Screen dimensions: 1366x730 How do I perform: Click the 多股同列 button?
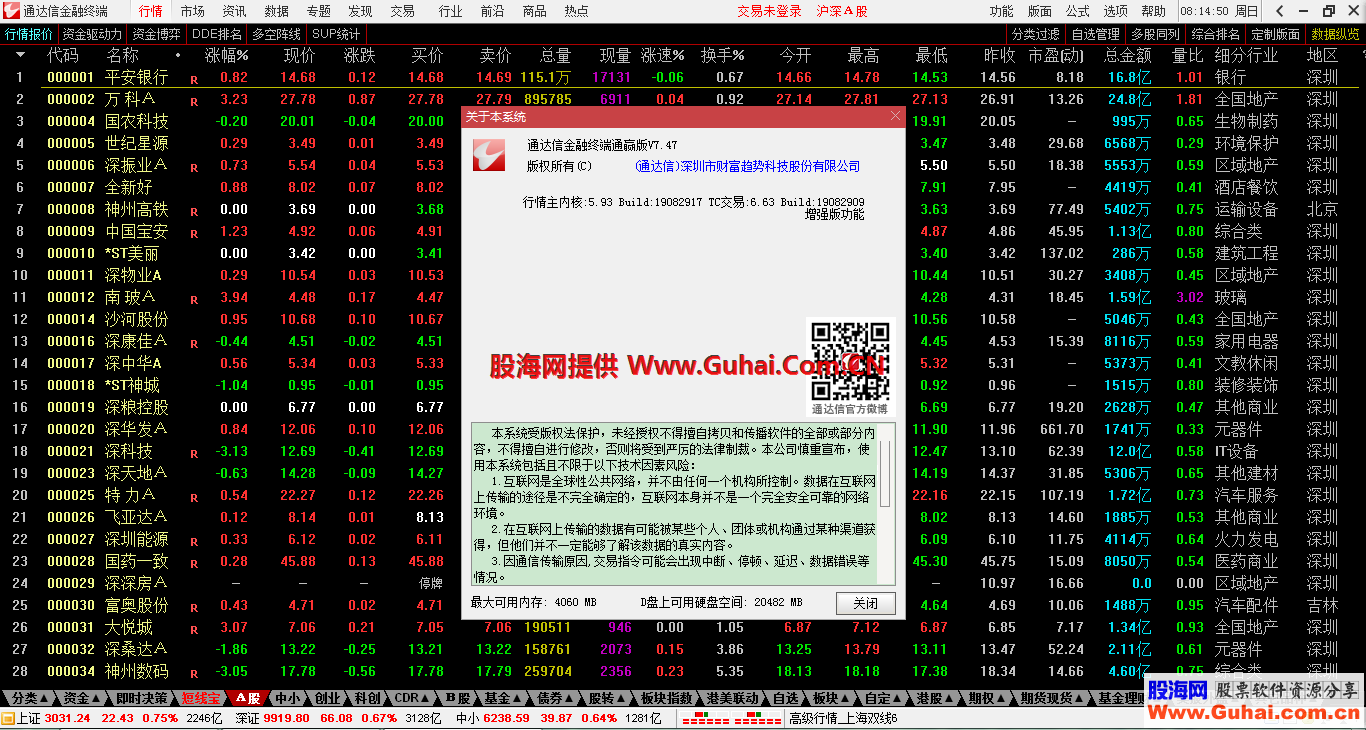point(1155,34)
